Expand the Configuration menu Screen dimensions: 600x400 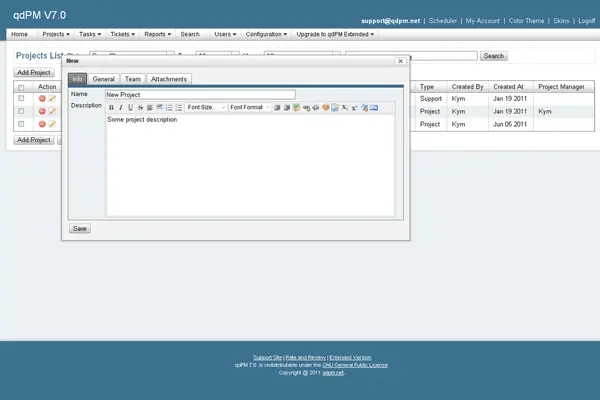[264, 34]
